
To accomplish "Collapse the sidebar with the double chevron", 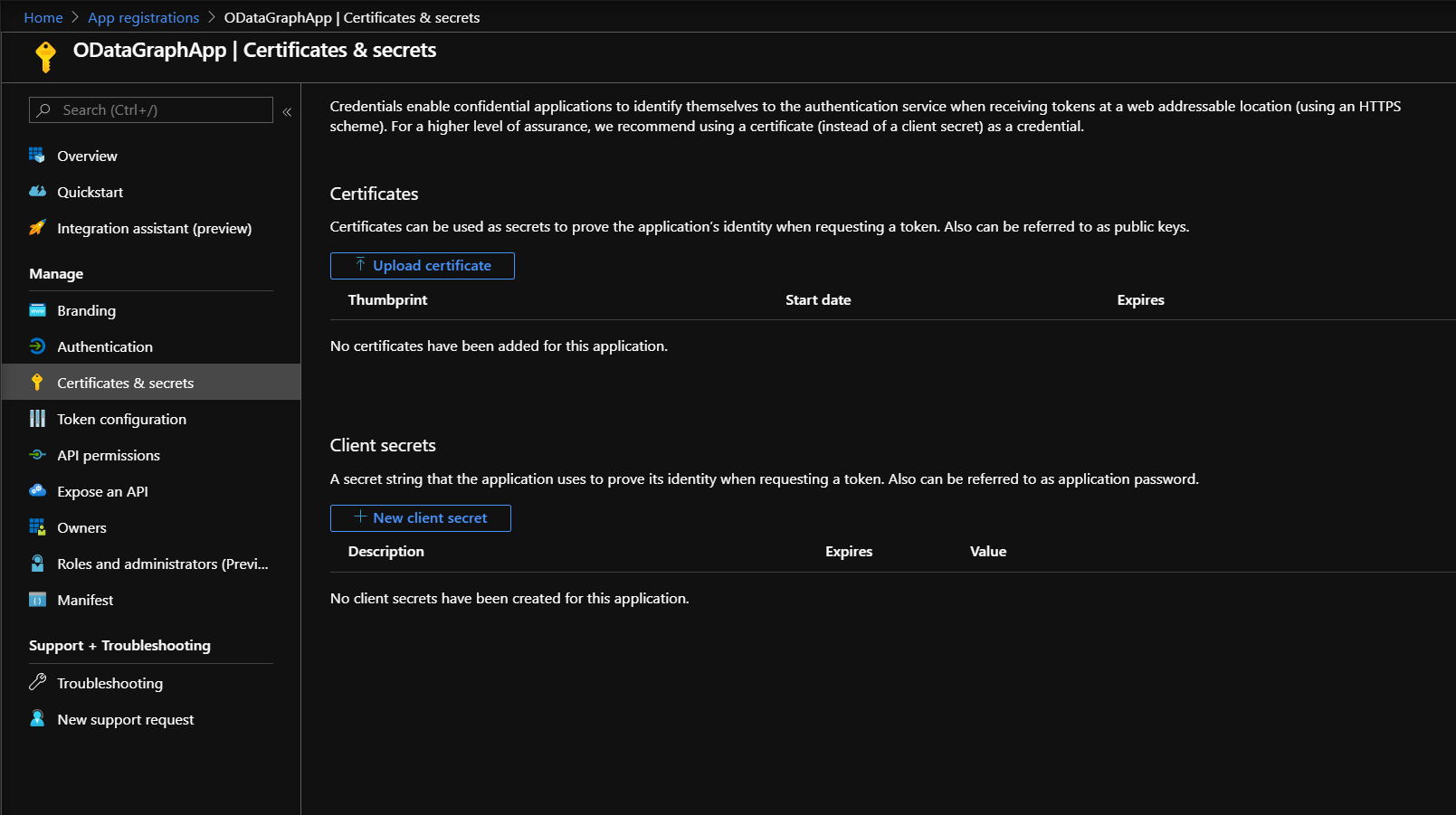I will pyautogui.click(x=287, y=112).
